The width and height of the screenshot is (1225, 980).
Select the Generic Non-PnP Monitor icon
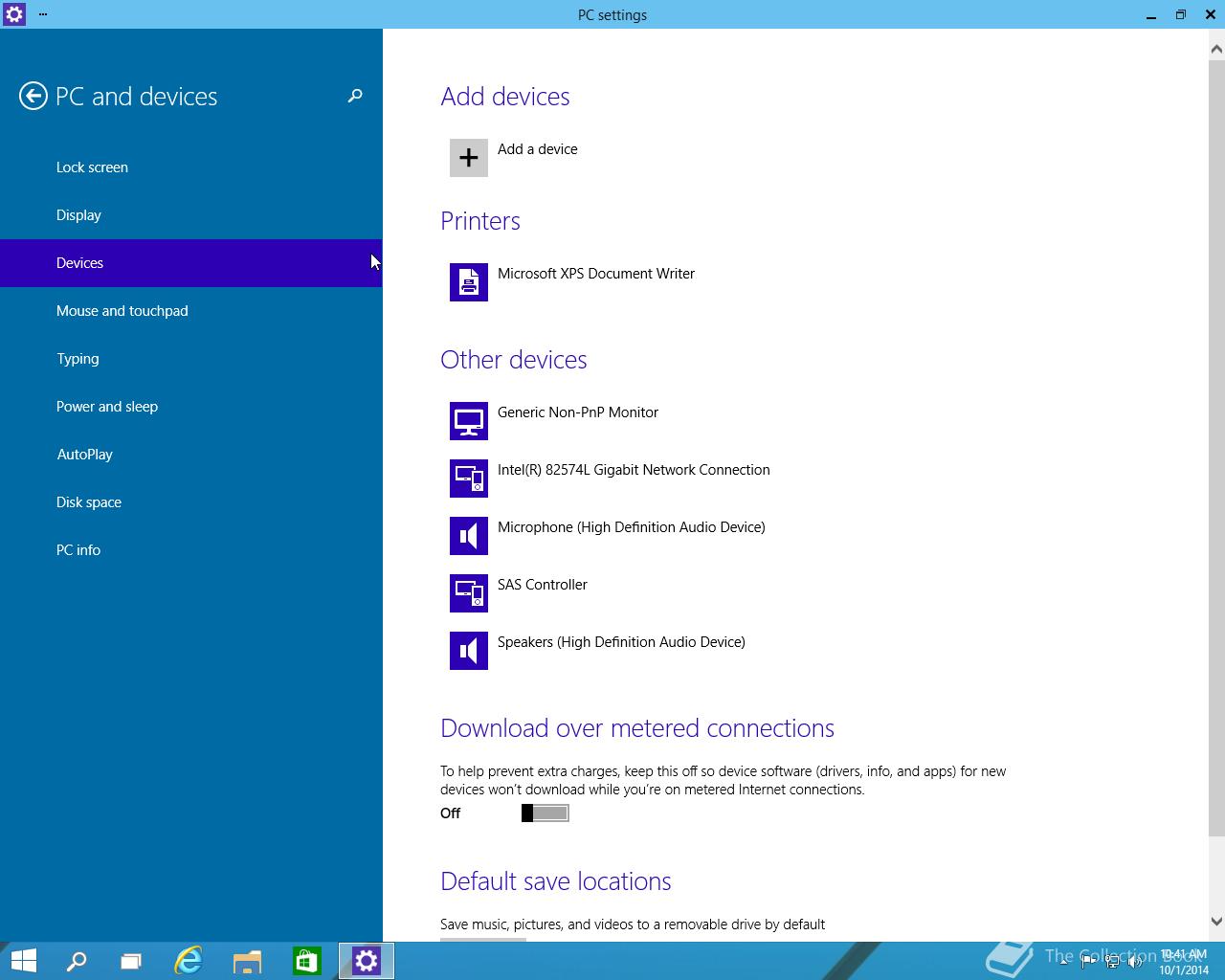(x=469, y=421)
